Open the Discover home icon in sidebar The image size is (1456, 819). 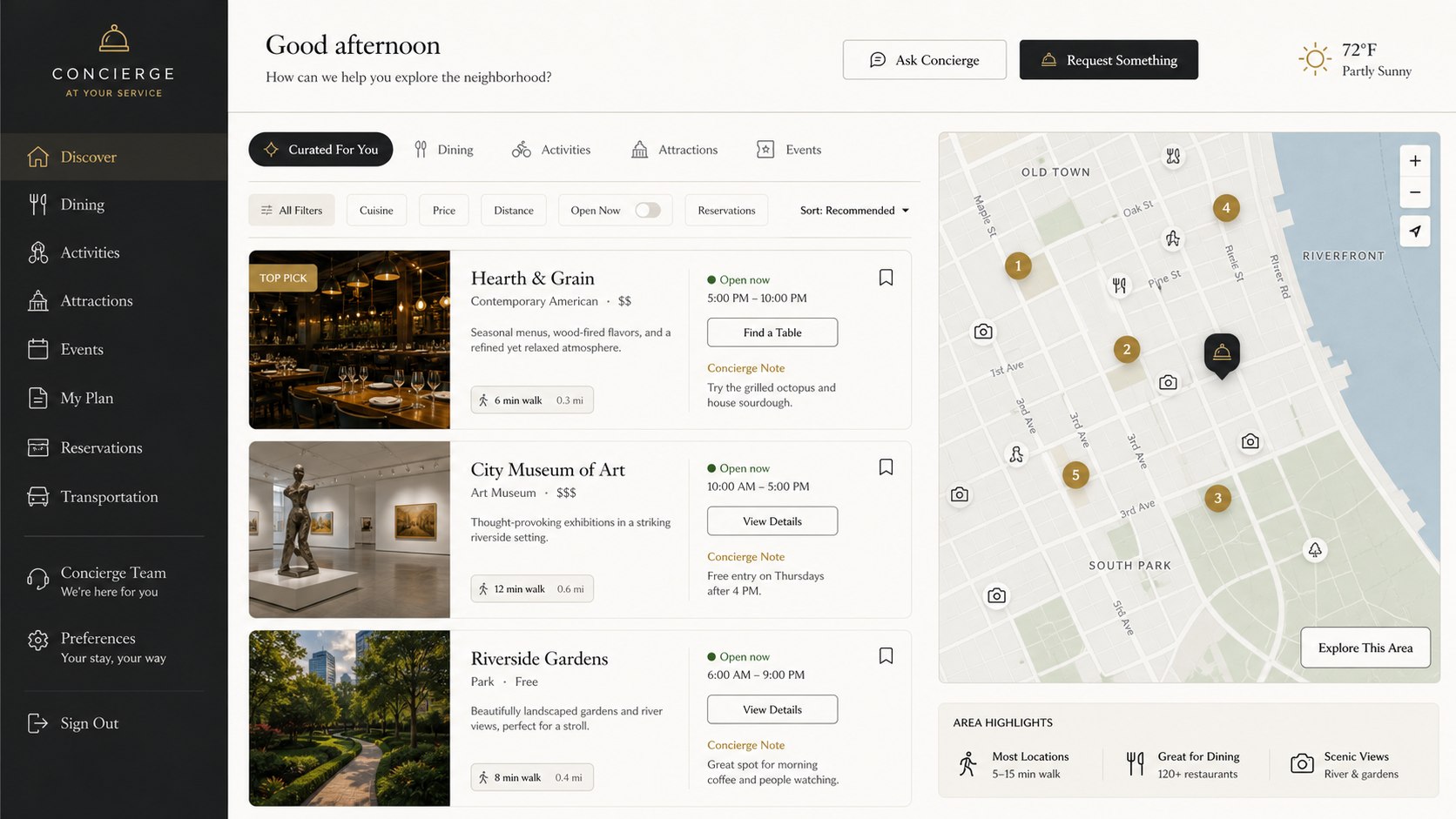pyautogui.click(x=37, y=157)
